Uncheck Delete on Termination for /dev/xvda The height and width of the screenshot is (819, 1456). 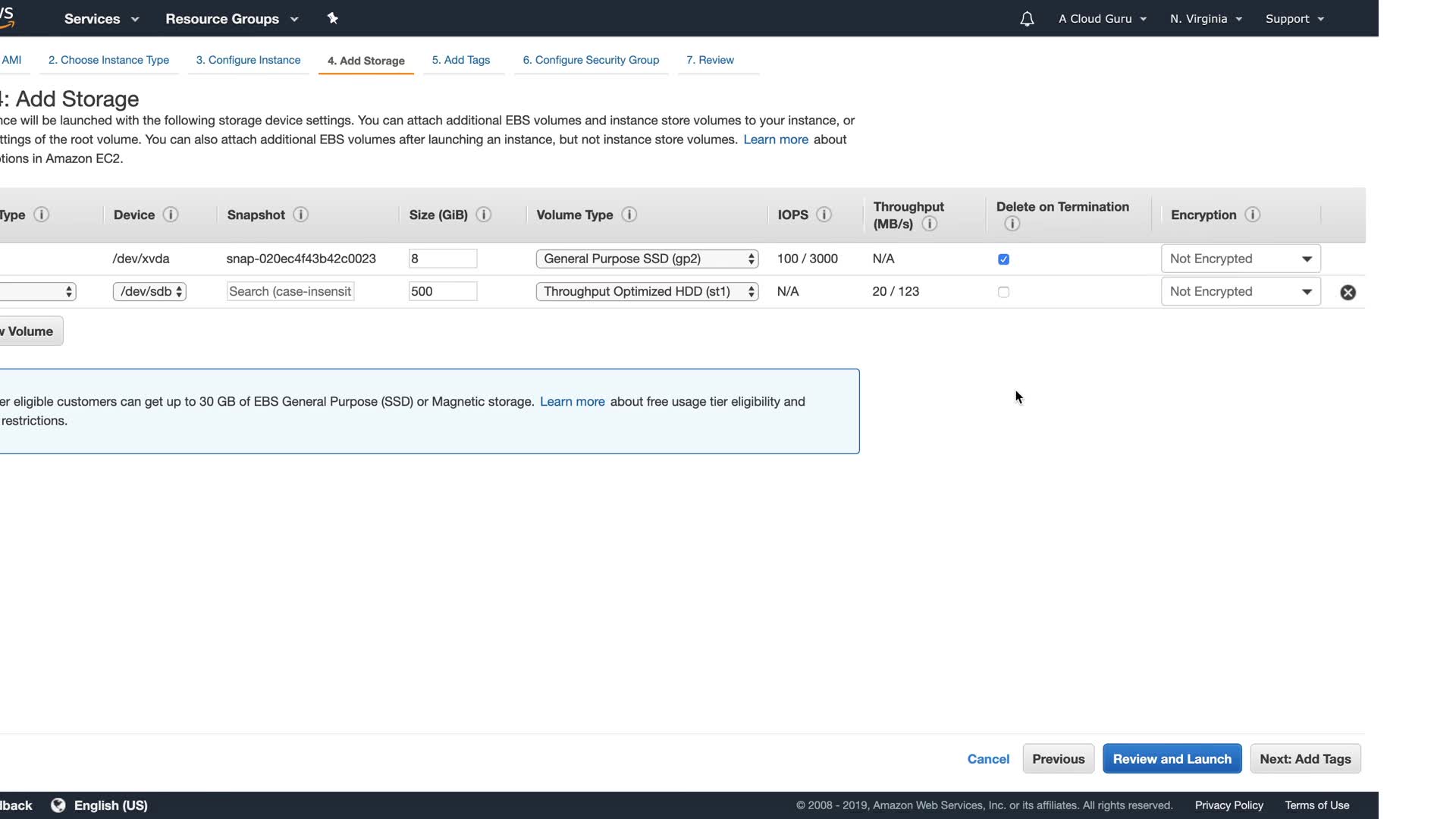pos(1003,259)
